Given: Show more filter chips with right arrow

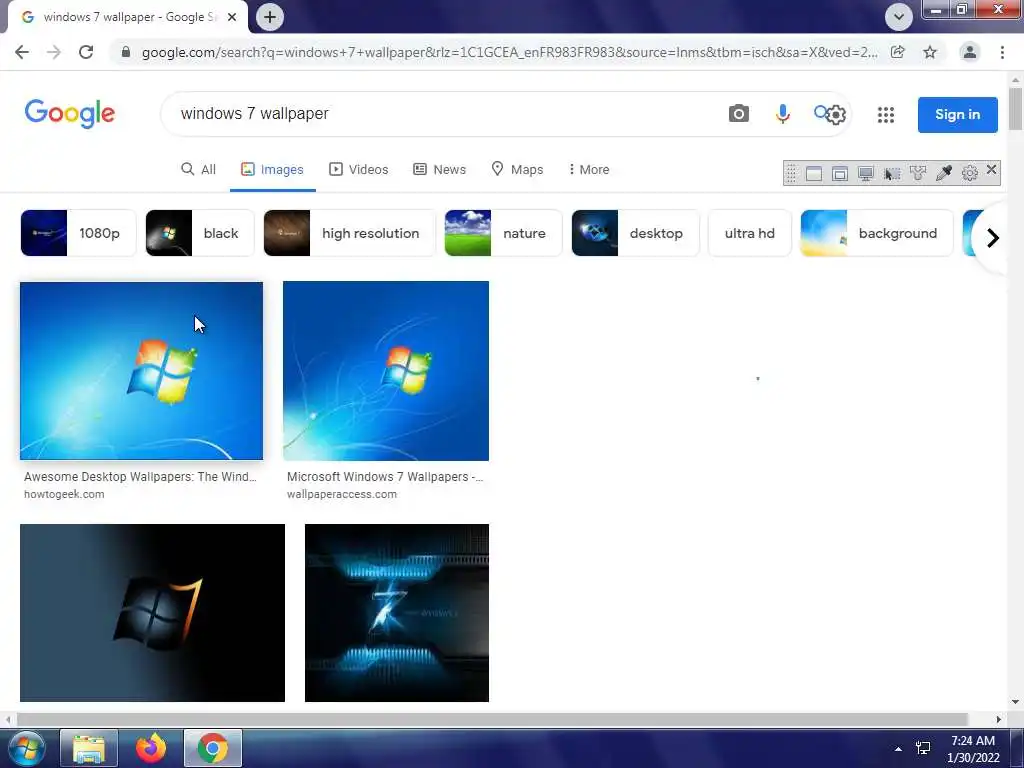Looking at the screenshot, I should tap(993, 238).
